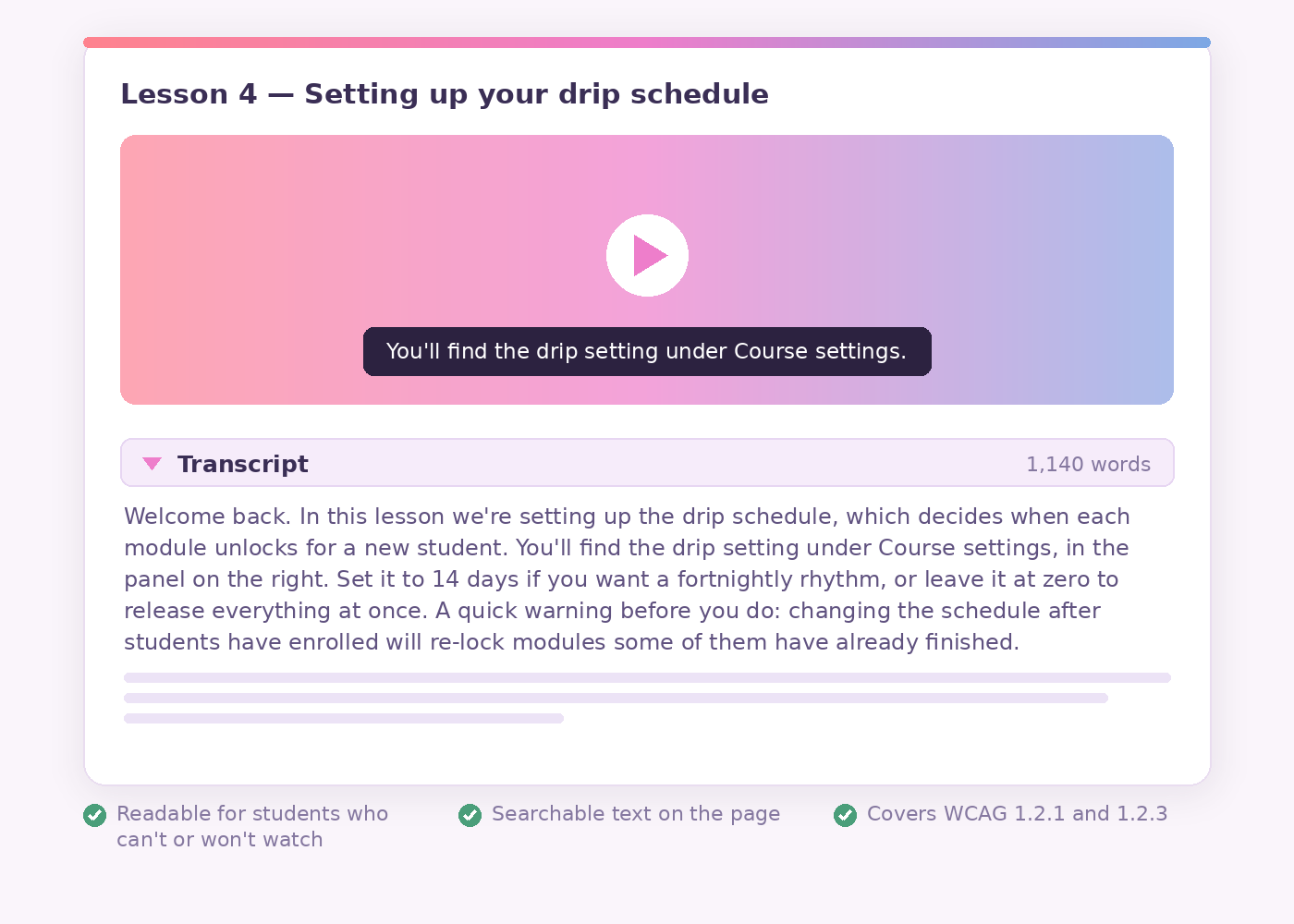Viewport: 1294px width, 924px height.
Task: Click the Covers WCAG 1.2.1 and 1.2.3 label
Action: [x=1017, y=814]
